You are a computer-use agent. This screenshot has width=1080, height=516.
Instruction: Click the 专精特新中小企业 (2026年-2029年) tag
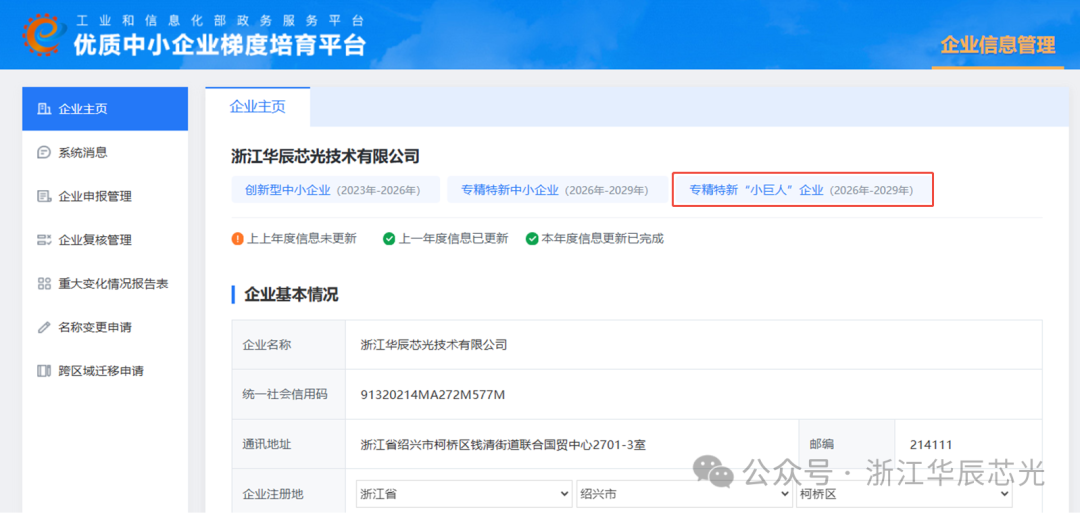pos(557,189)
